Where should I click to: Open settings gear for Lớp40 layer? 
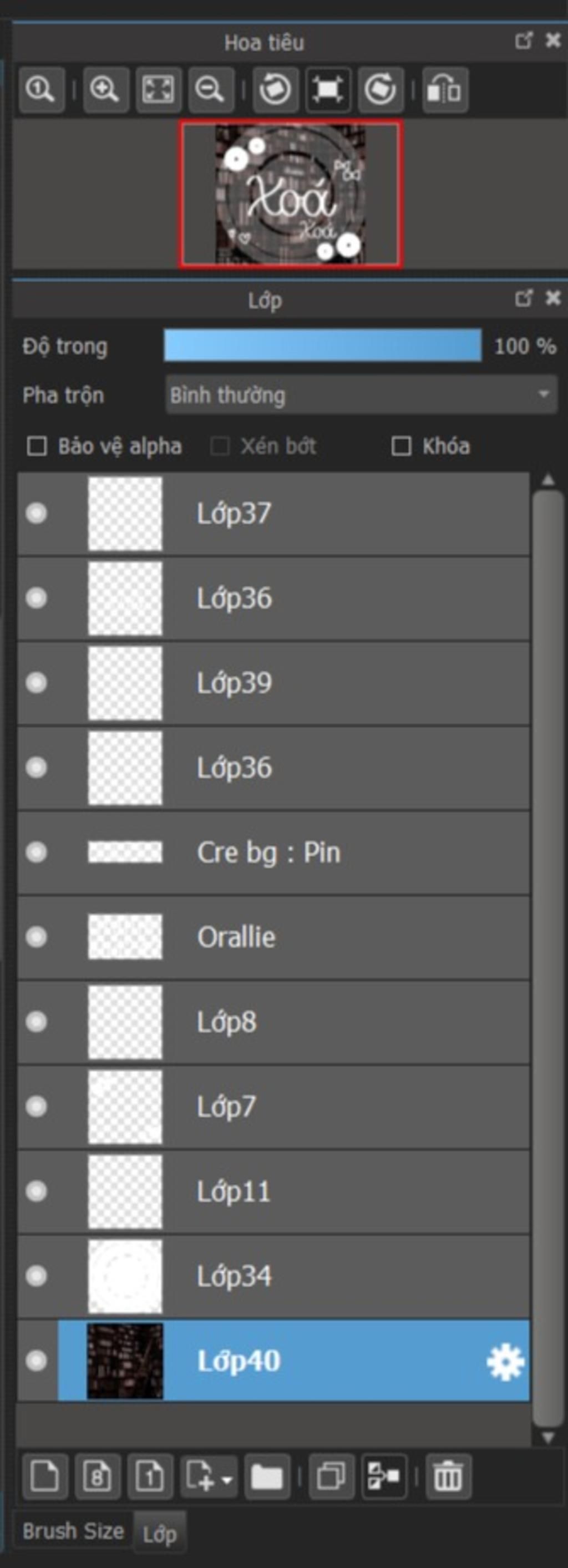click(x=505, y=1362)
